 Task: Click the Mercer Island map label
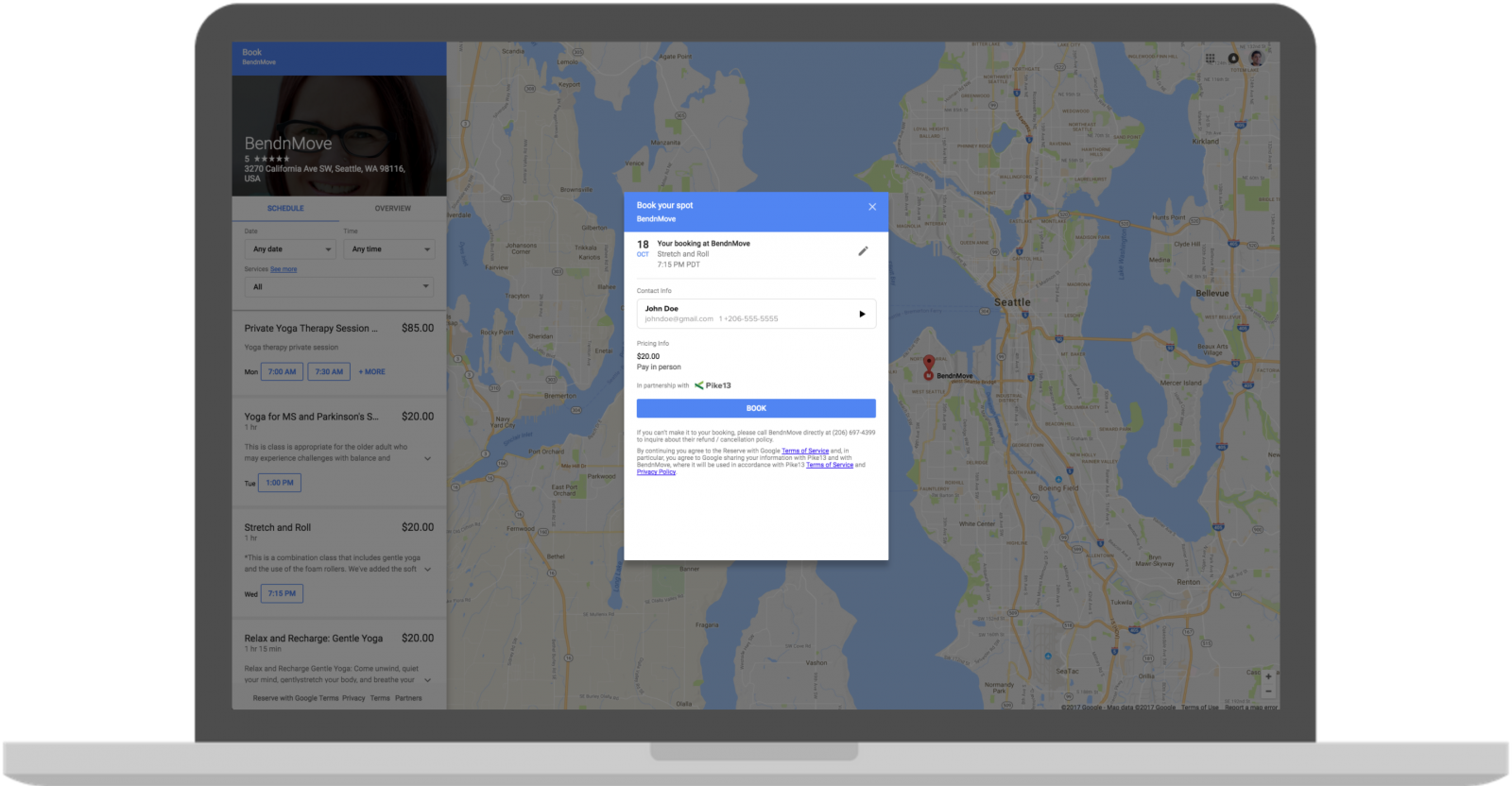coord(1181,383)
